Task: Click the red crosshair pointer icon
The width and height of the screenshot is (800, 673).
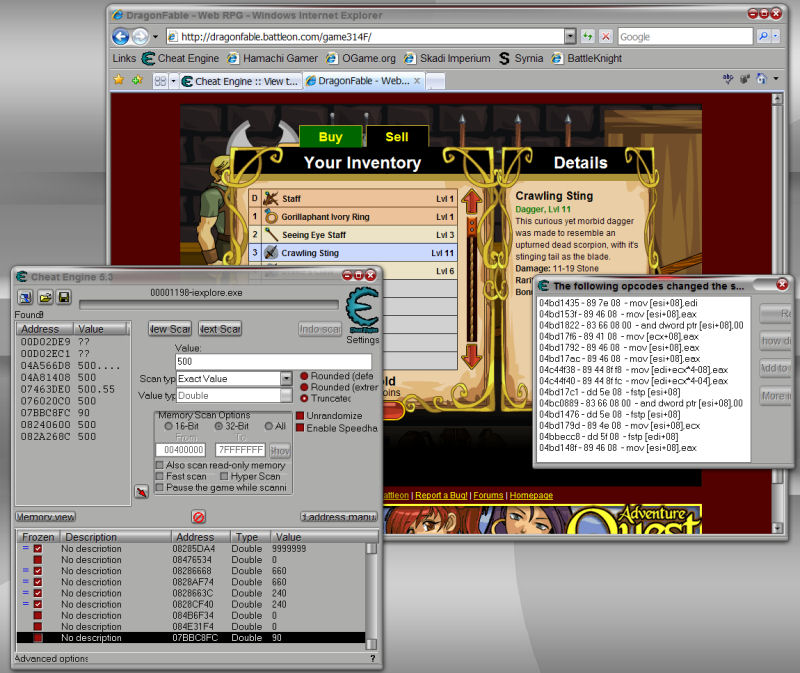Action: (x=142, y=492)
